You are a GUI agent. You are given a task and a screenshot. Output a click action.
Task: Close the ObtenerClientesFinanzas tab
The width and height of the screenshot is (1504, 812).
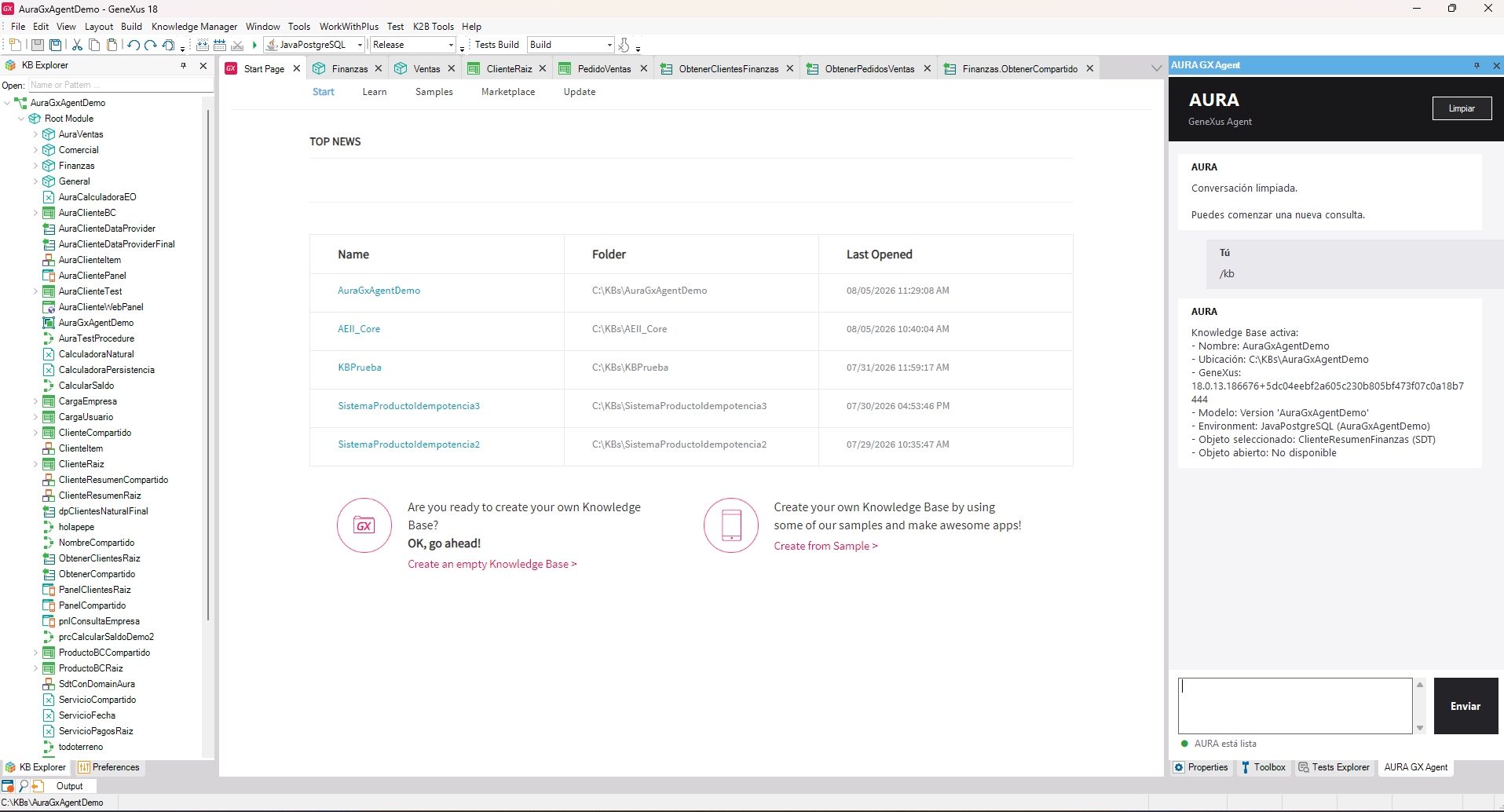tap(790, 68)
